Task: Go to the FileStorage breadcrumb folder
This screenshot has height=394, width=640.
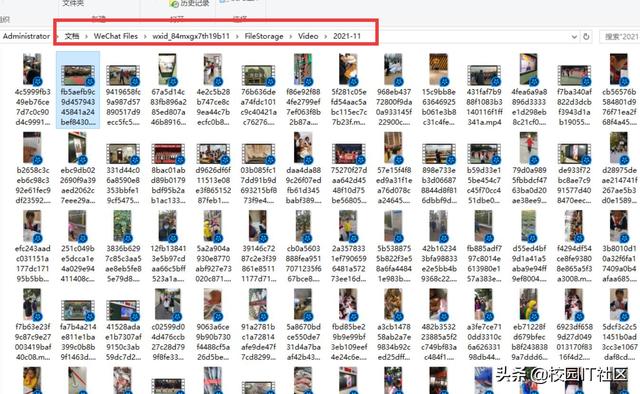Action: pos(264,36)
